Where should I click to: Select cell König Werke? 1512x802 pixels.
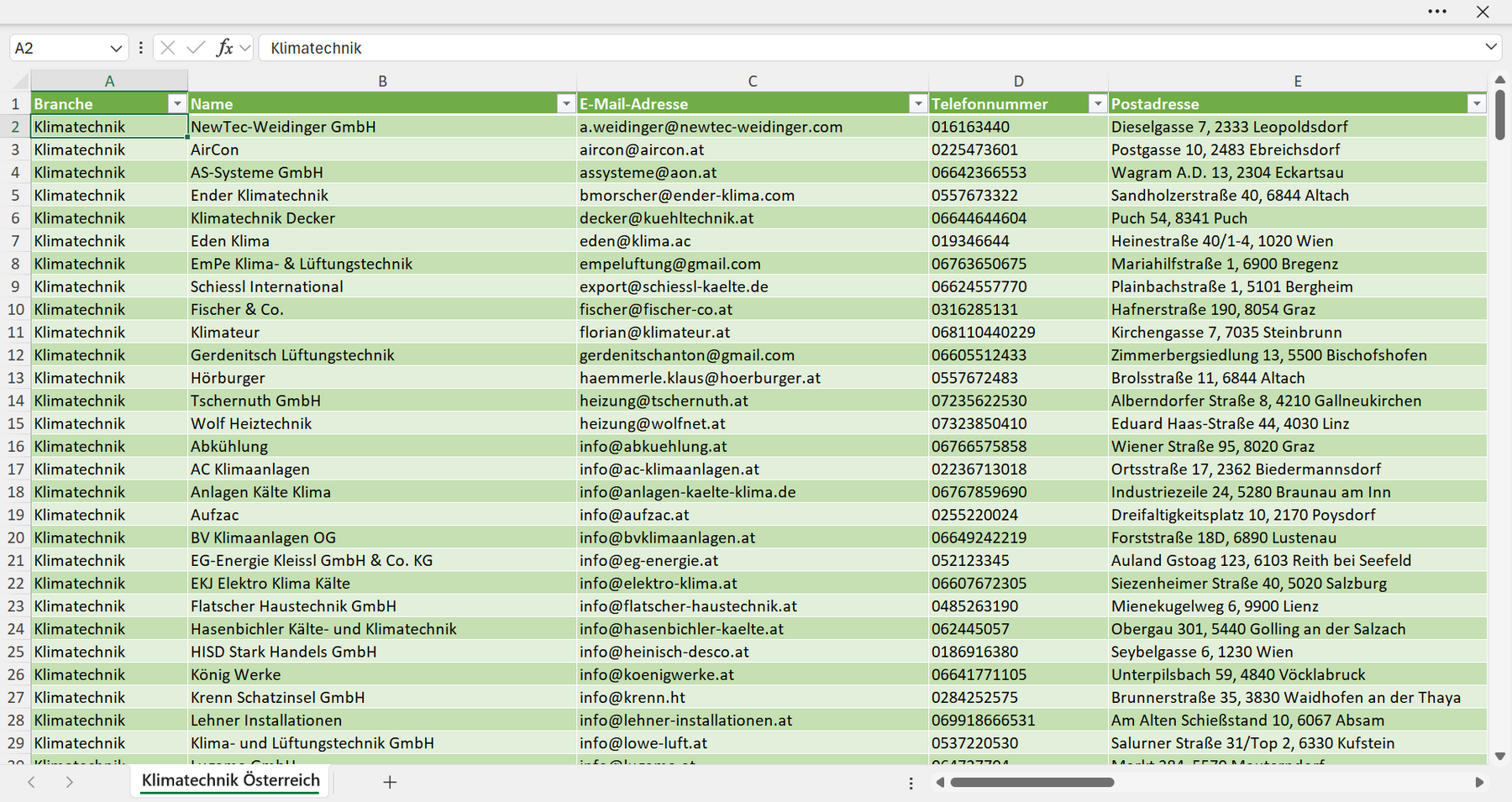pyautogui.click(x=382, y=674)
